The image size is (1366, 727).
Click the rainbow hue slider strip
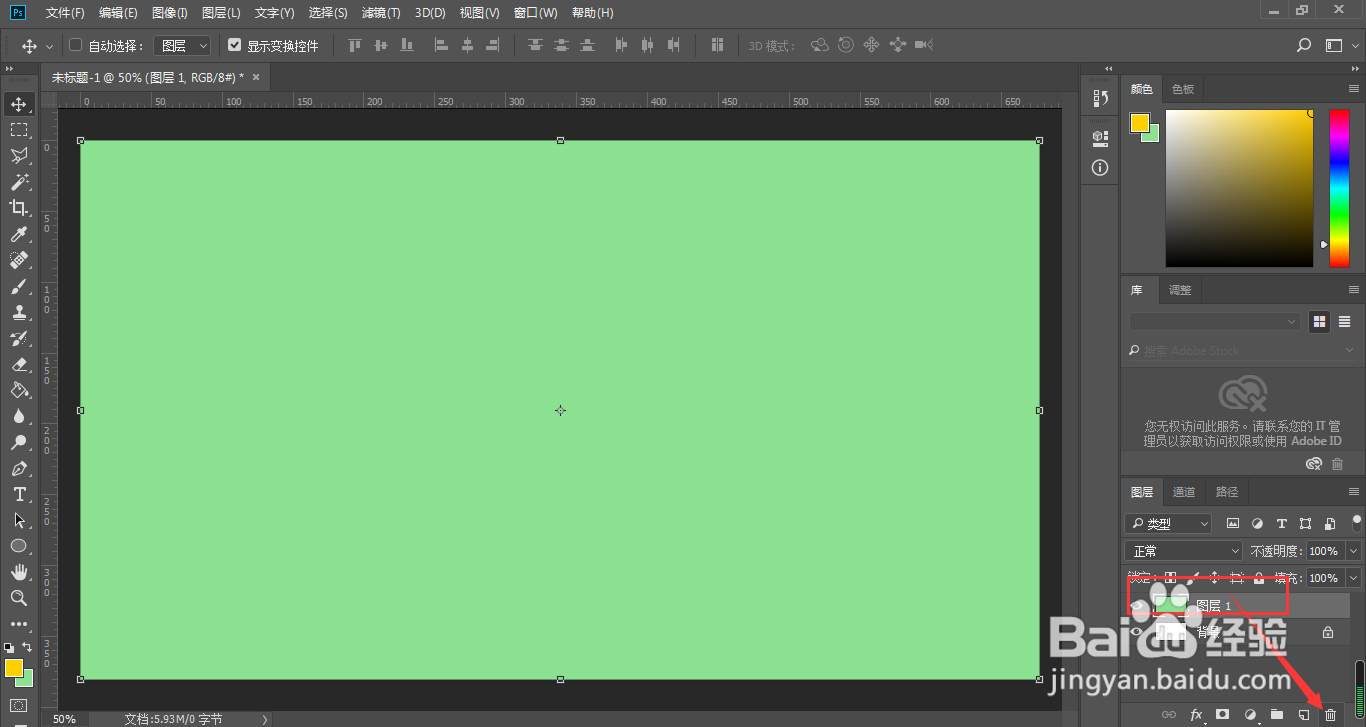pos(1339,188)
